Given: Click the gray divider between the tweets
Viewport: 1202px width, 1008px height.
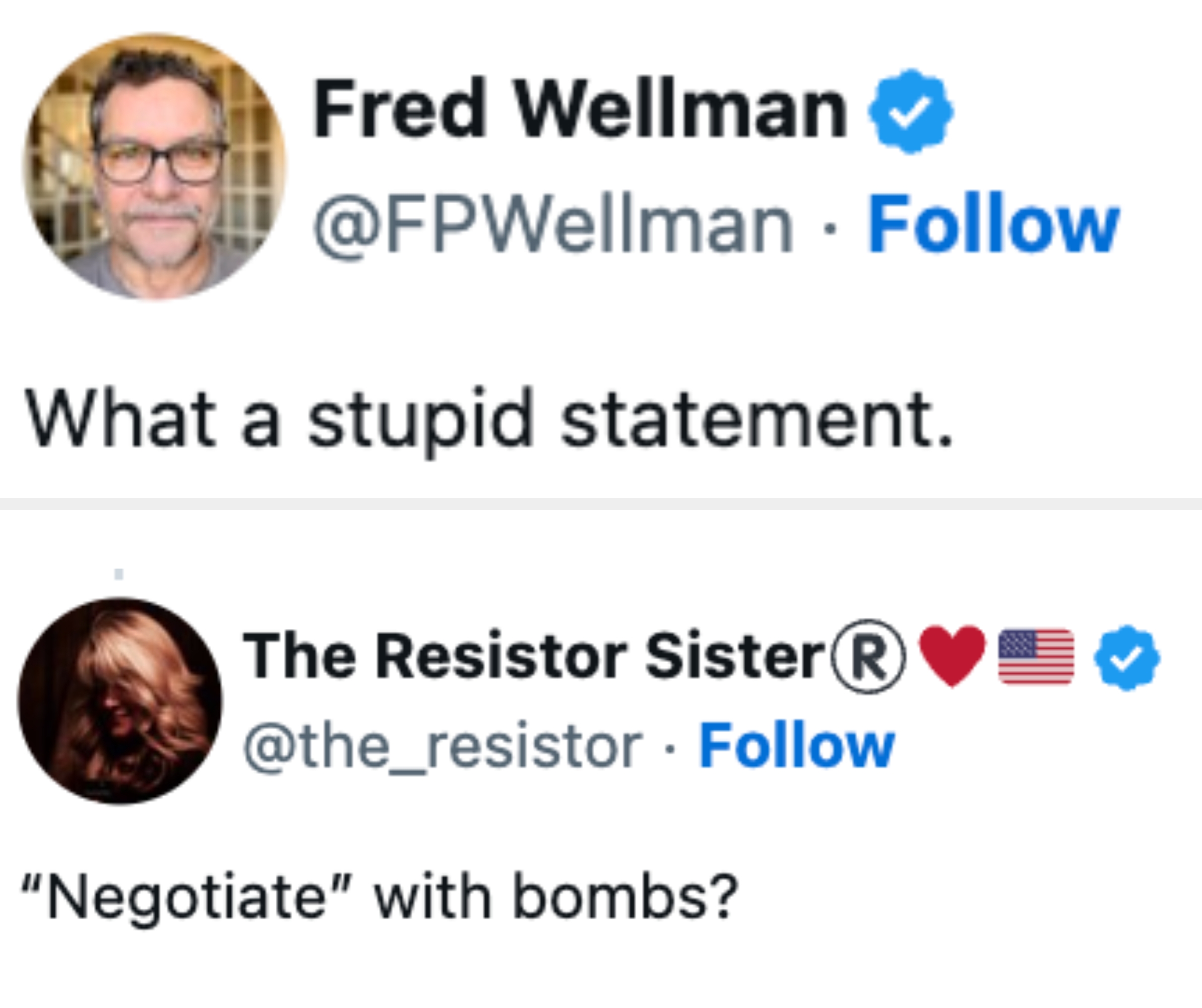Looking at the screenshot, I should [x=601, y=503].
